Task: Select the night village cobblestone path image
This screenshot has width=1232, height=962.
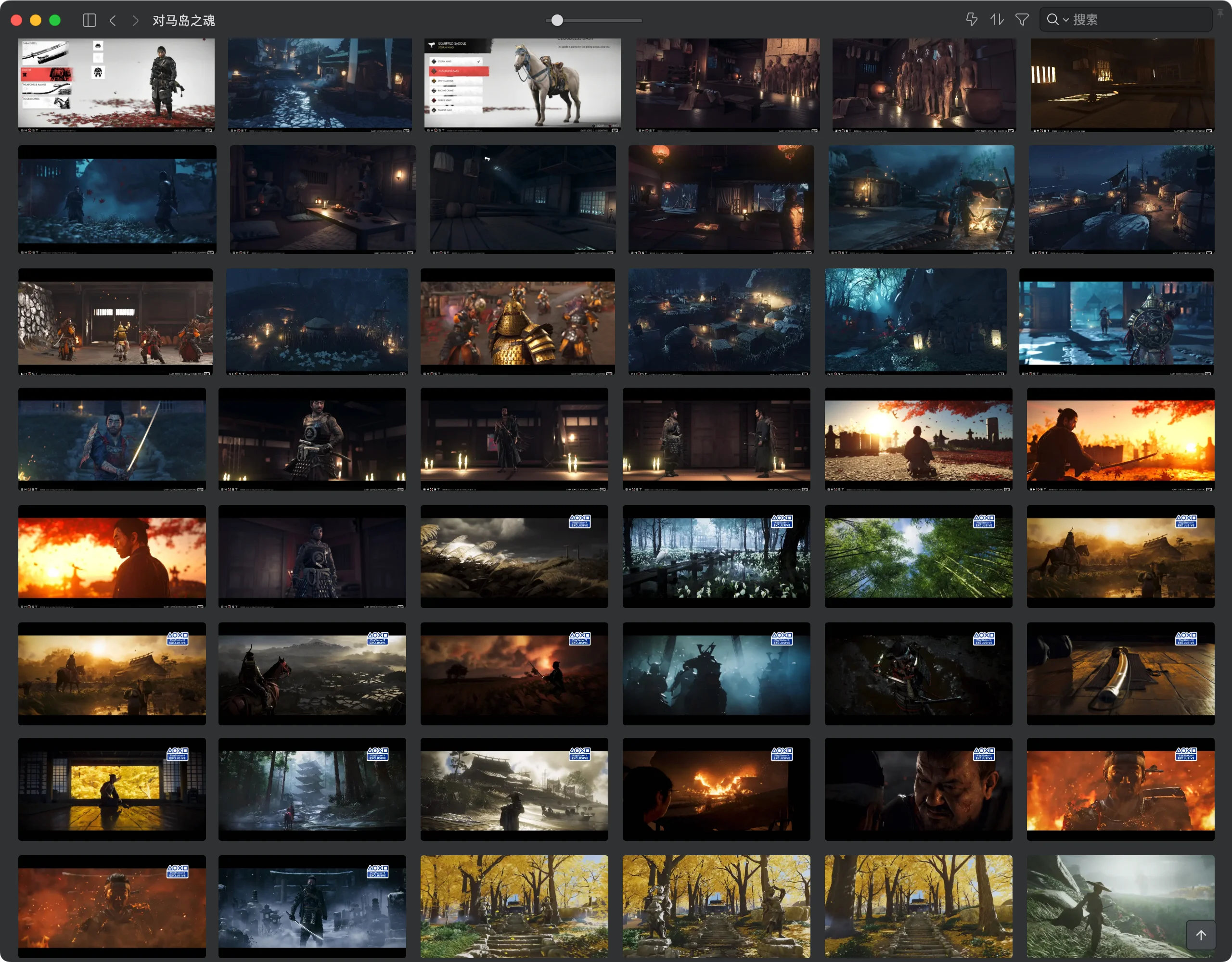Action: pos(320,85)
